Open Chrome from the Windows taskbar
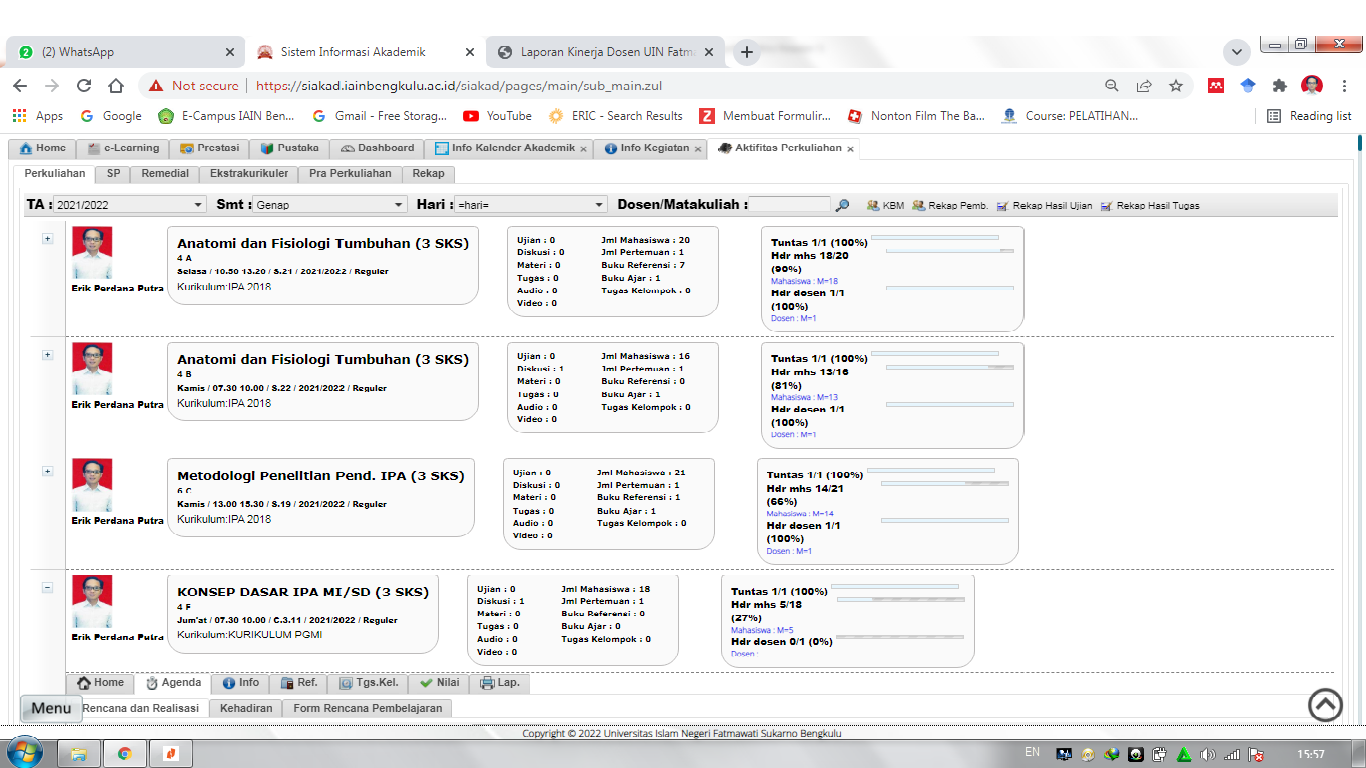This screenshot has width=1366, height=768. [x=124, y=753]
